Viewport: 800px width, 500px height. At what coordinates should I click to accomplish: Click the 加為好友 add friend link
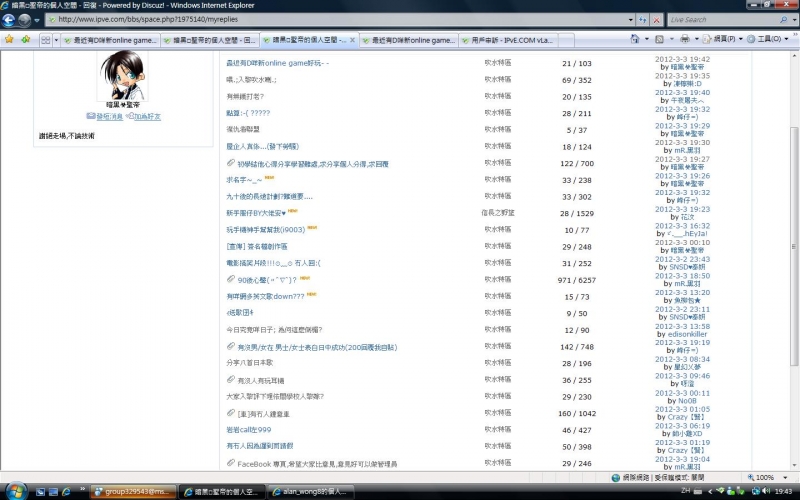(147, 116)
